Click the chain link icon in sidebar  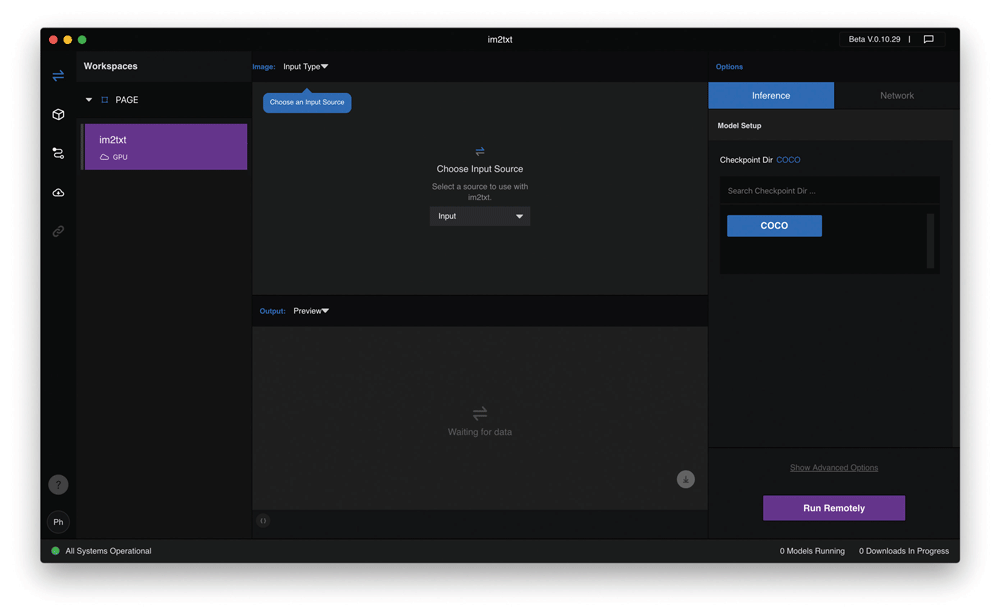(58, 231)
